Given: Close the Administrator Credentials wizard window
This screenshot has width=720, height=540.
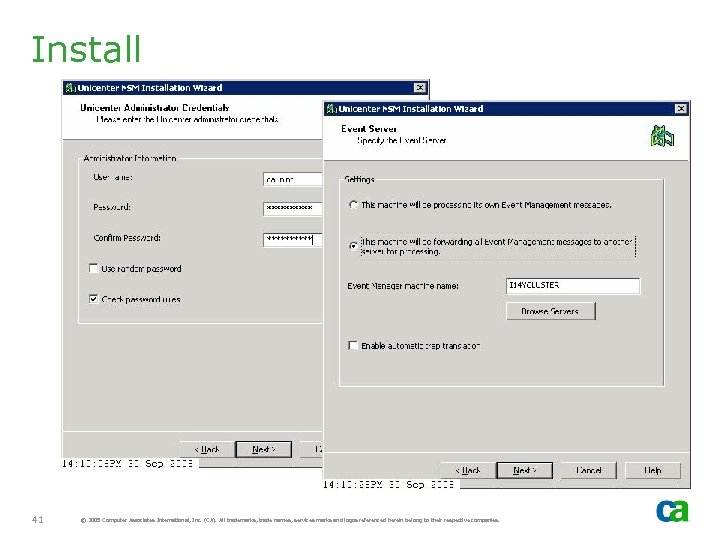Looking at the screenshot, I should (x=419, y=88).
